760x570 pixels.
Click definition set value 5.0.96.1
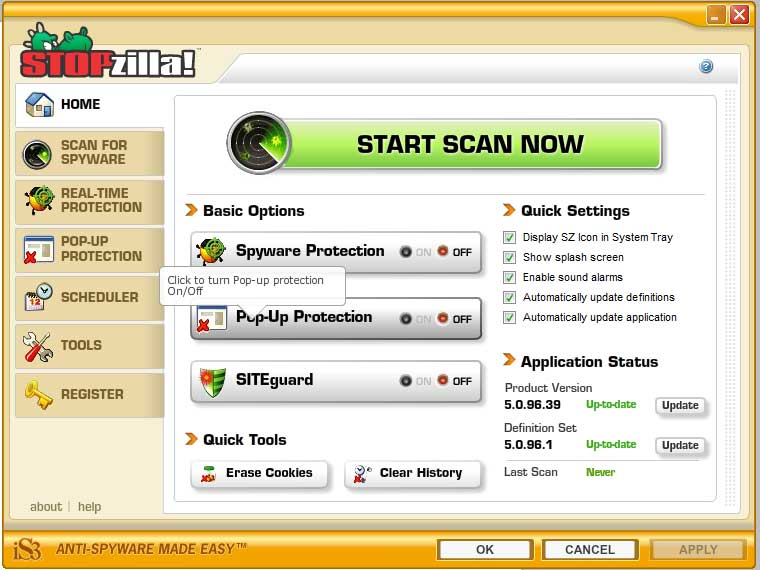click(528, 444)
